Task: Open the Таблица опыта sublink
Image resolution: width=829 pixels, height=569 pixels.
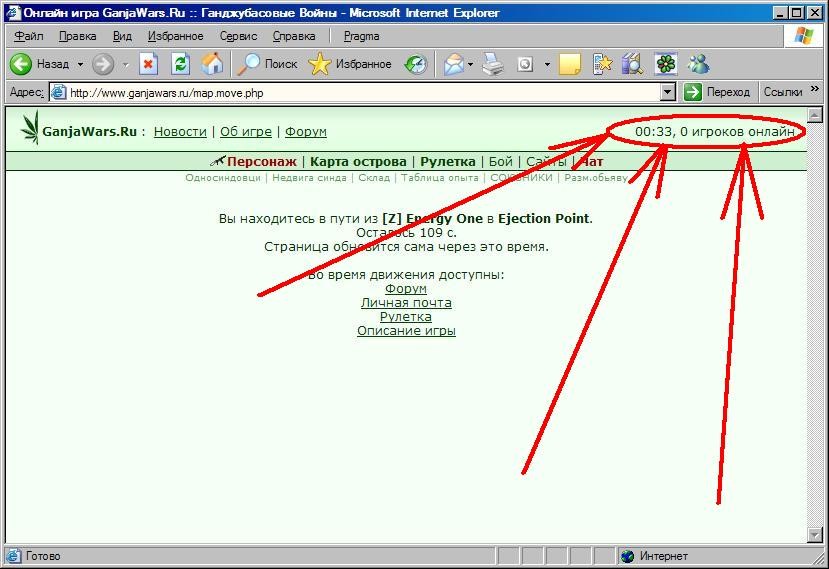Action: (x=440, y=178)
